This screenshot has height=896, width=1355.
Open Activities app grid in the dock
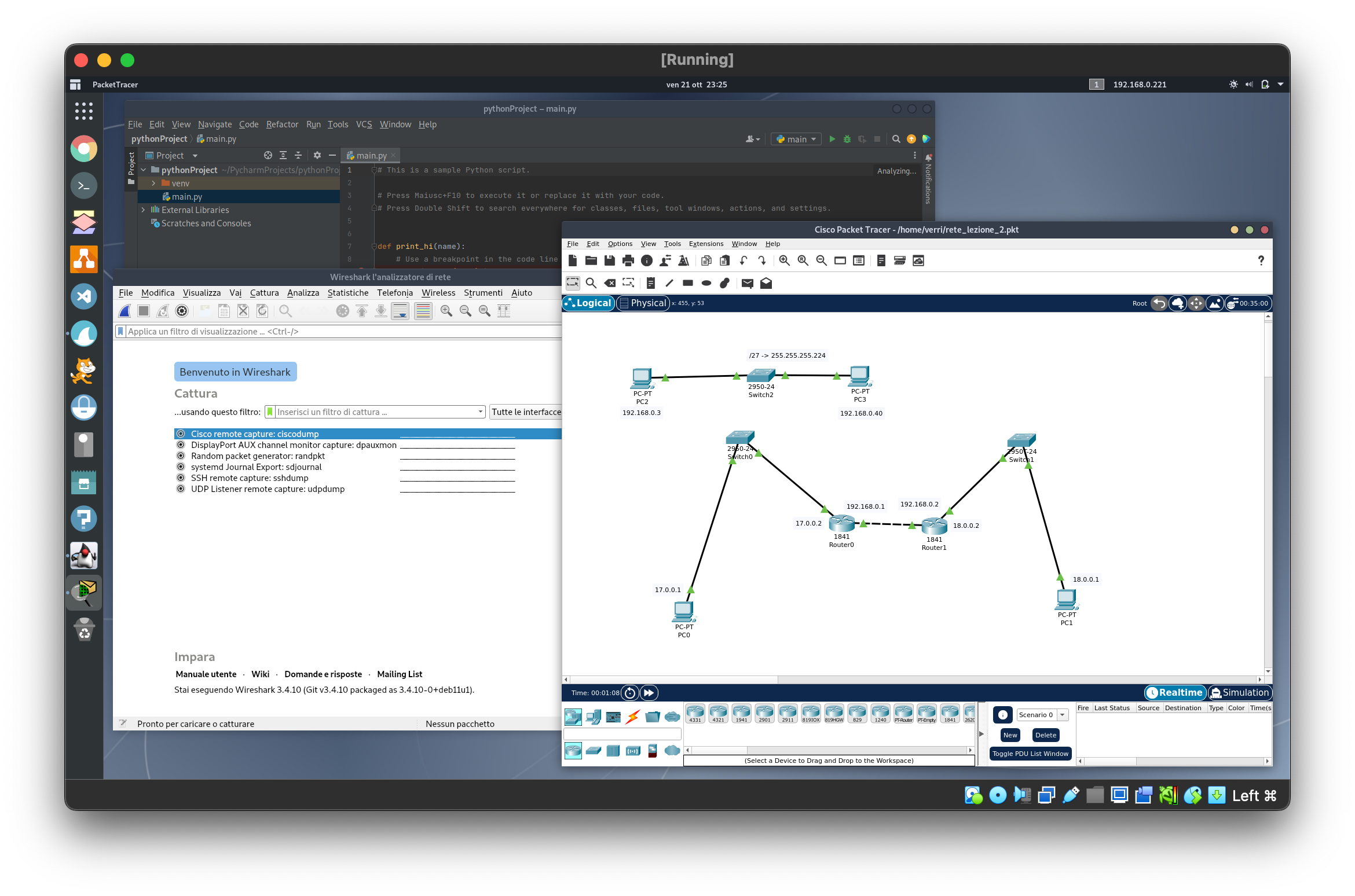(84, 111)
